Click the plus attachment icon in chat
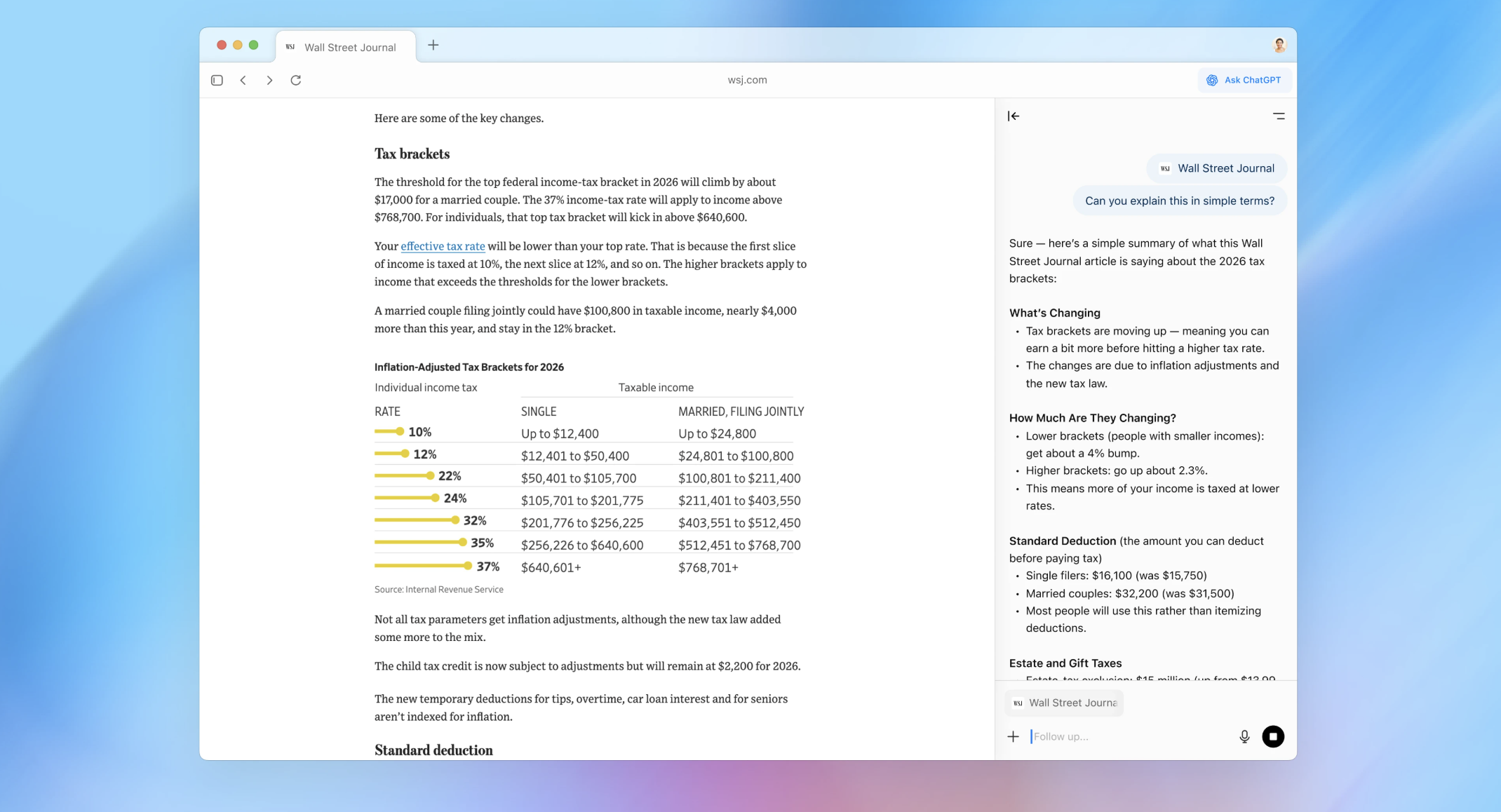The image size is (1501, 812). [x=1013, y=736]
